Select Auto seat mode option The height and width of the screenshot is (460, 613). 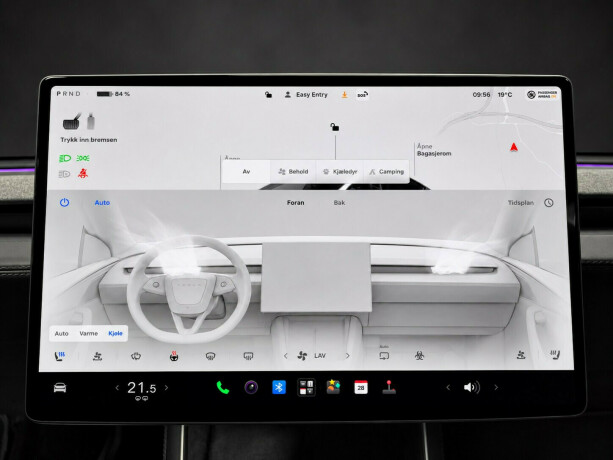pyautogui.click(x=61, y=333)
